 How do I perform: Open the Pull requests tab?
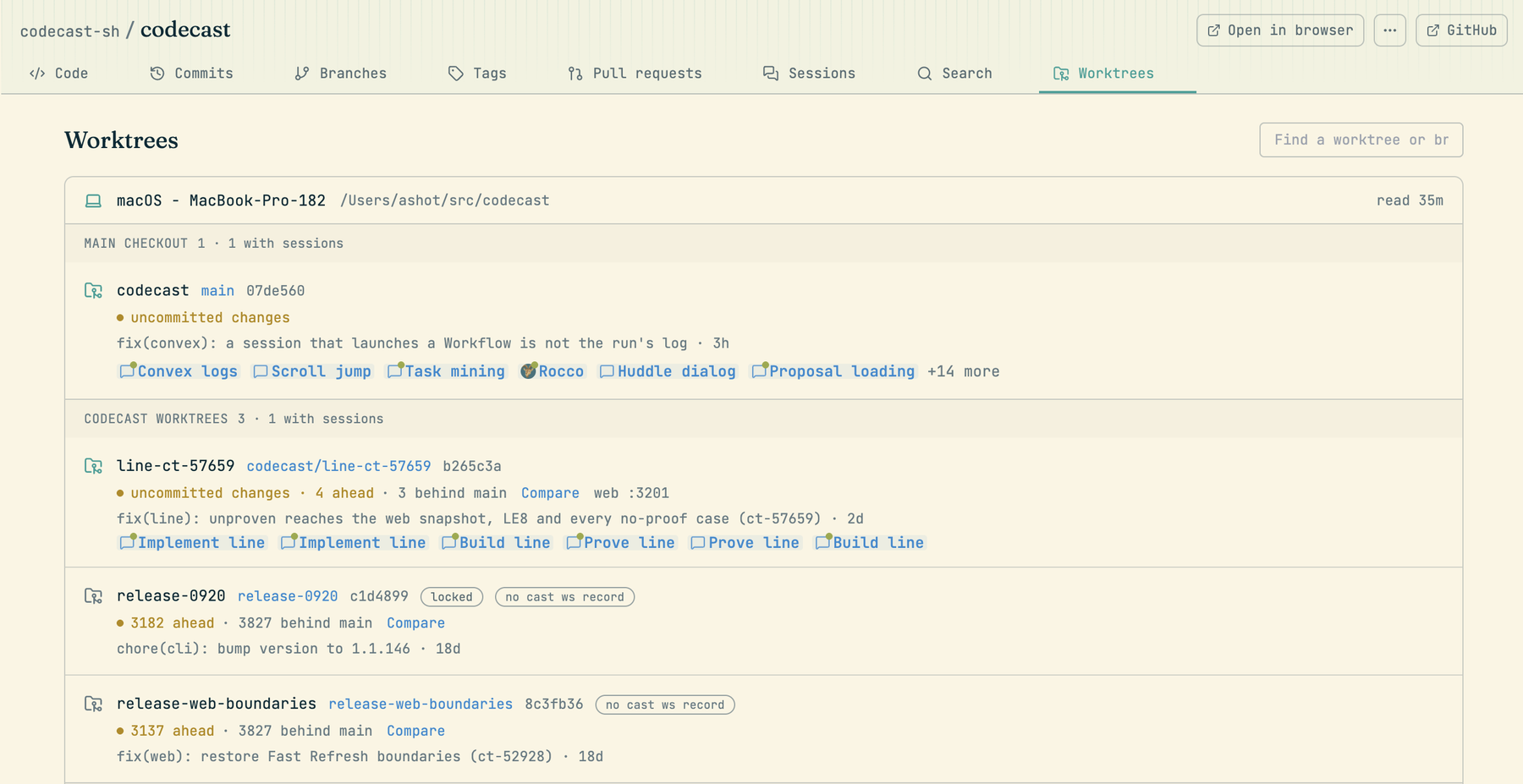tap(635, 74)
